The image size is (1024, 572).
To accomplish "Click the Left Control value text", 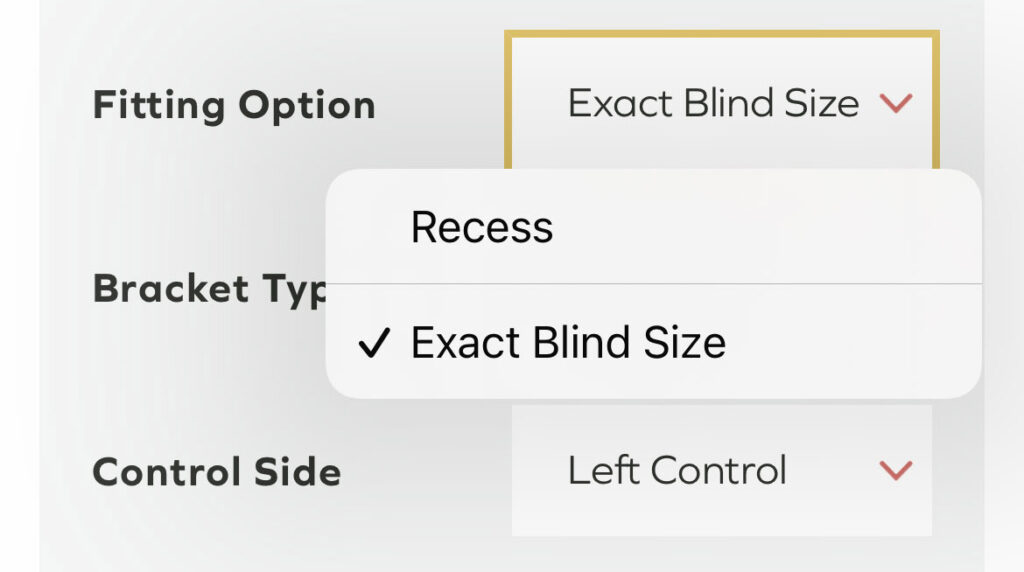I will point(677,470).
